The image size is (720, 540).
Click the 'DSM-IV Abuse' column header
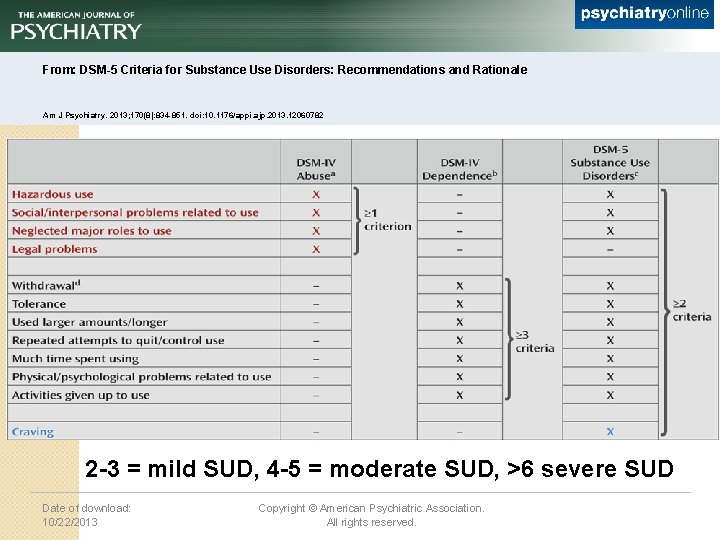point(316,169)
